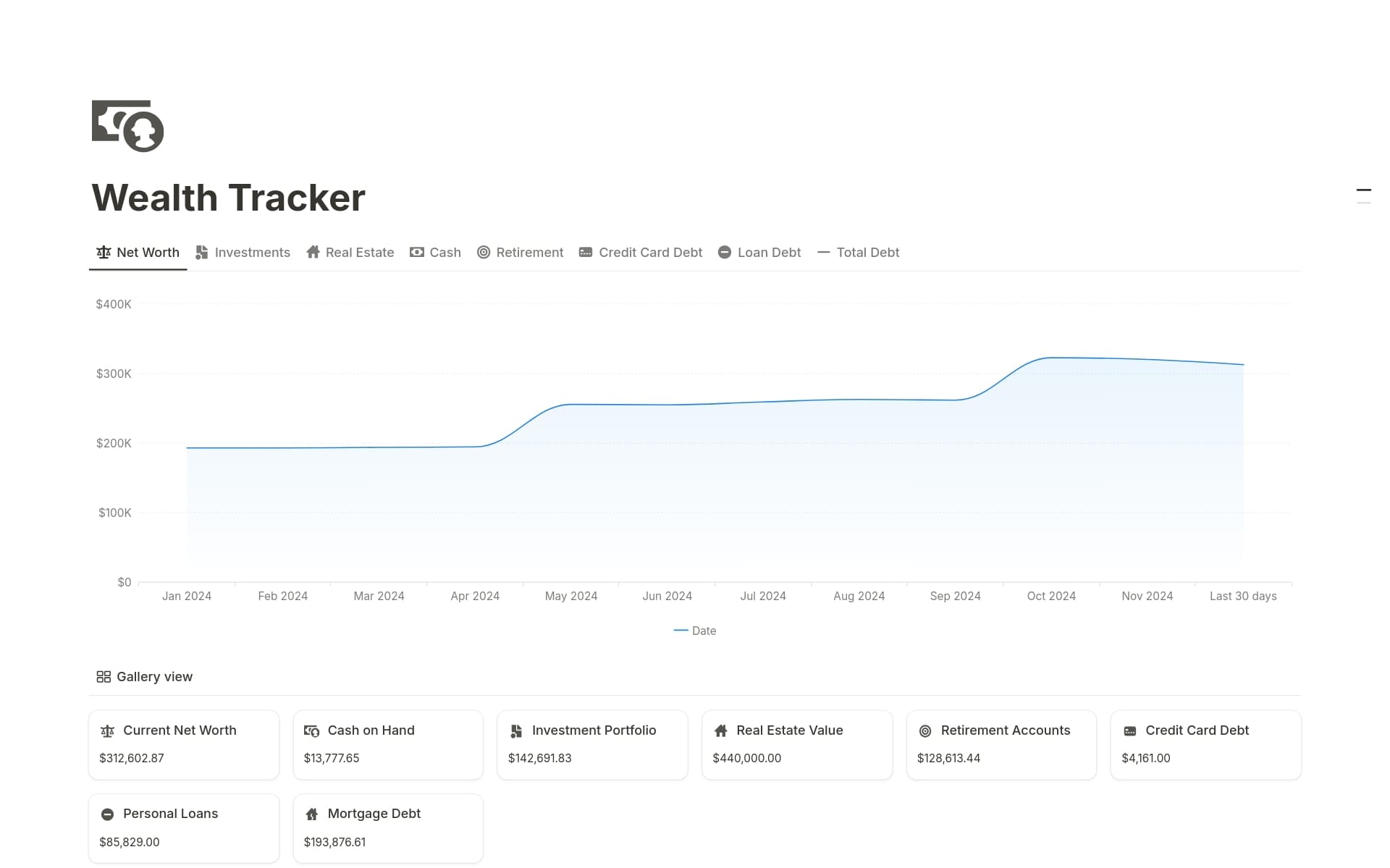Toggle the Date series in the chart legend
This screenshot has height=868, width=1390.
(694, 631)
